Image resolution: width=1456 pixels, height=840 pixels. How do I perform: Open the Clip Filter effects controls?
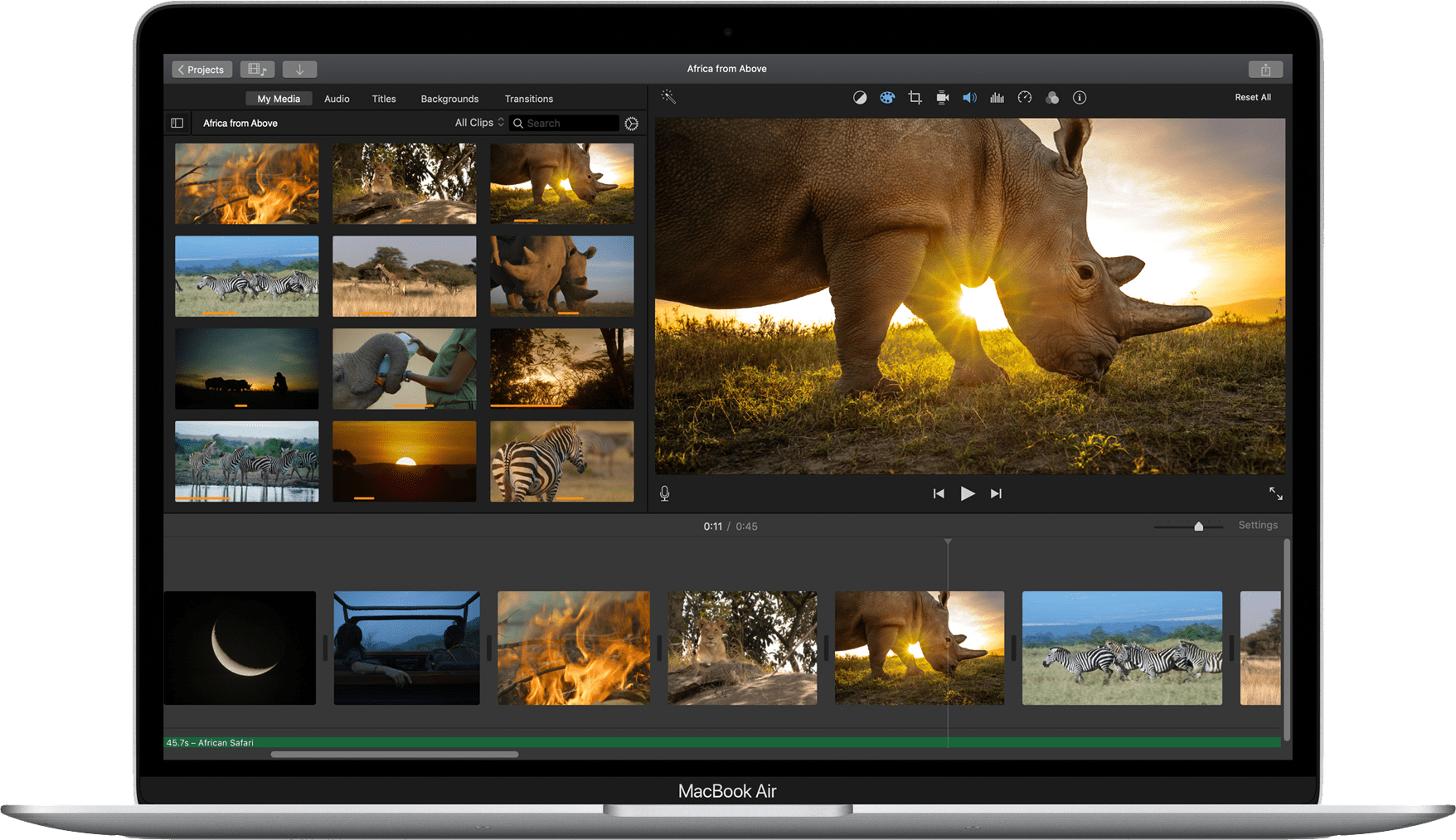click(x=1052, y=97)
